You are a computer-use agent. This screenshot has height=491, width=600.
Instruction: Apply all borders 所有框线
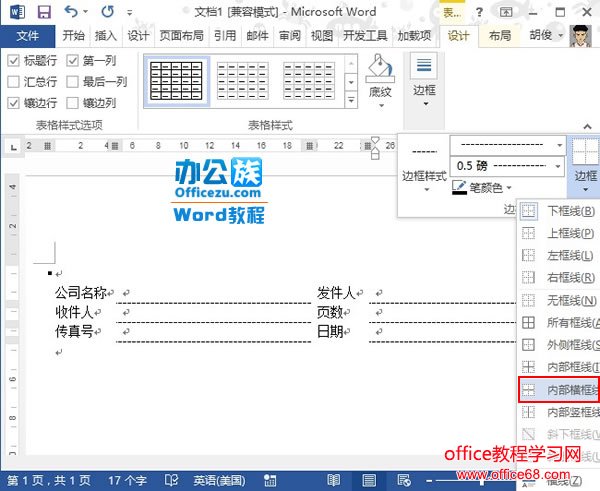click(559, 323)
